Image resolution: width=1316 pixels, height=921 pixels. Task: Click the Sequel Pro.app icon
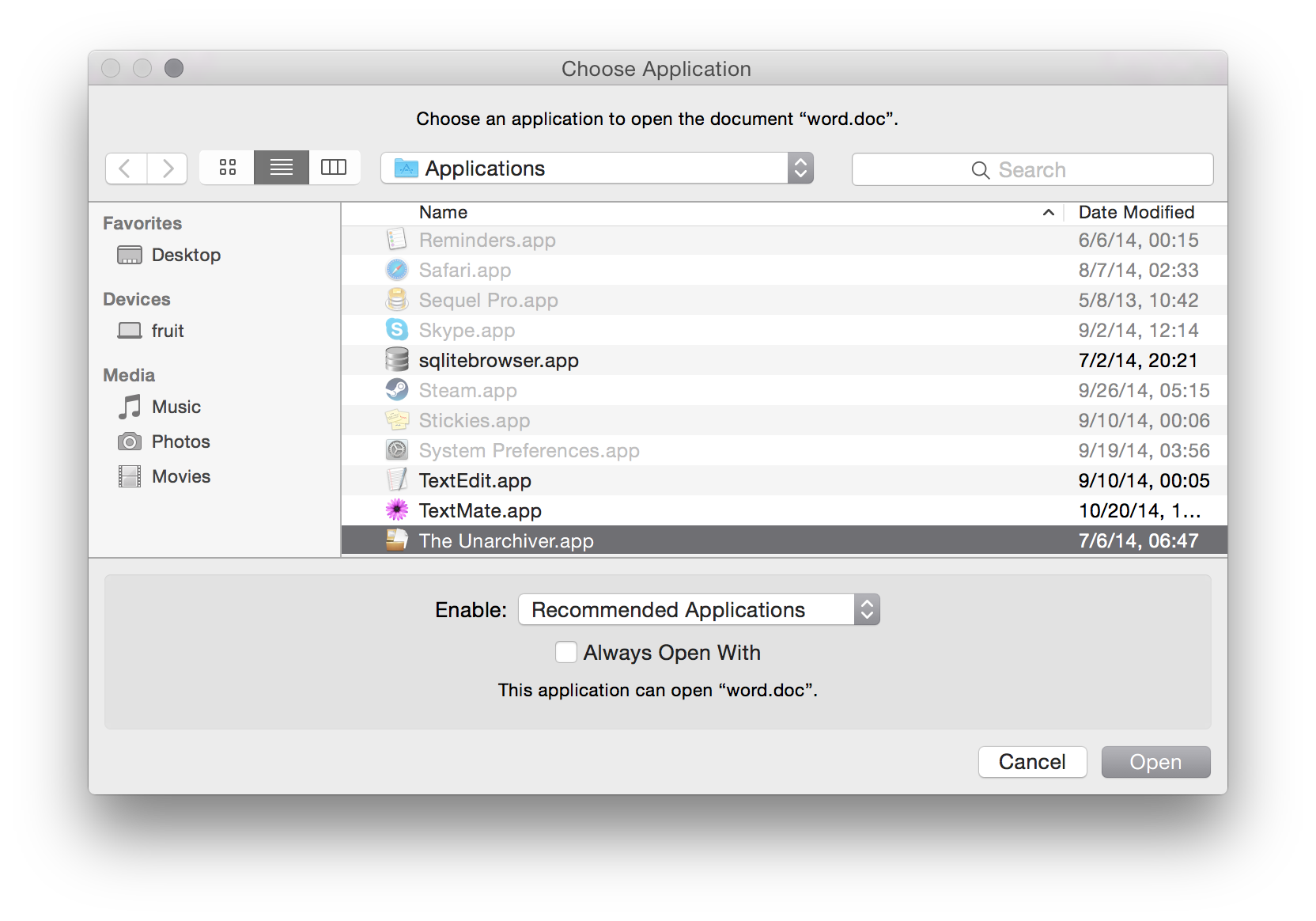tap(397, 300)
